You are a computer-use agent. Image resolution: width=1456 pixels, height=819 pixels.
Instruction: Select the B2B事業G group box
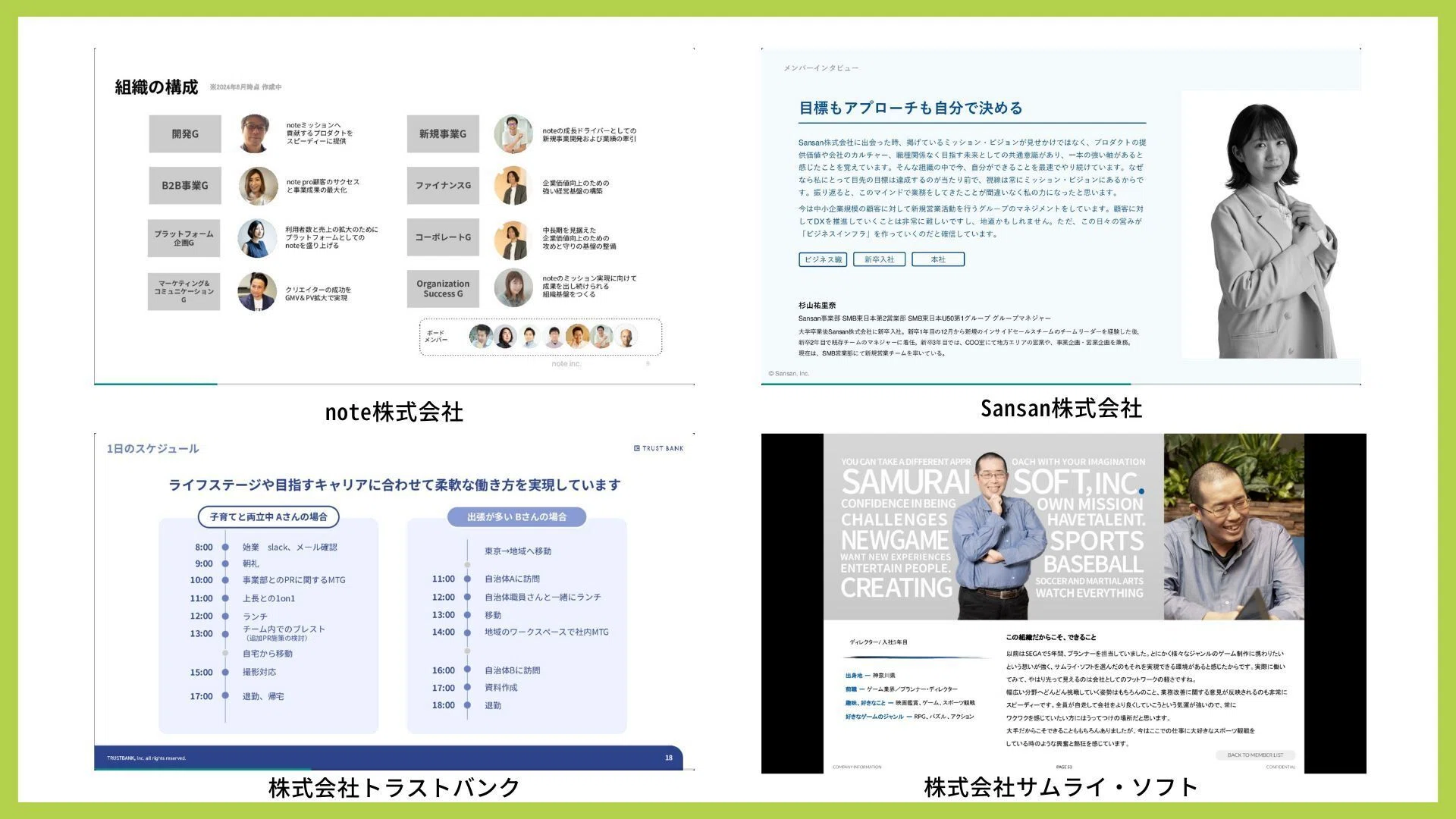point(185,186)
